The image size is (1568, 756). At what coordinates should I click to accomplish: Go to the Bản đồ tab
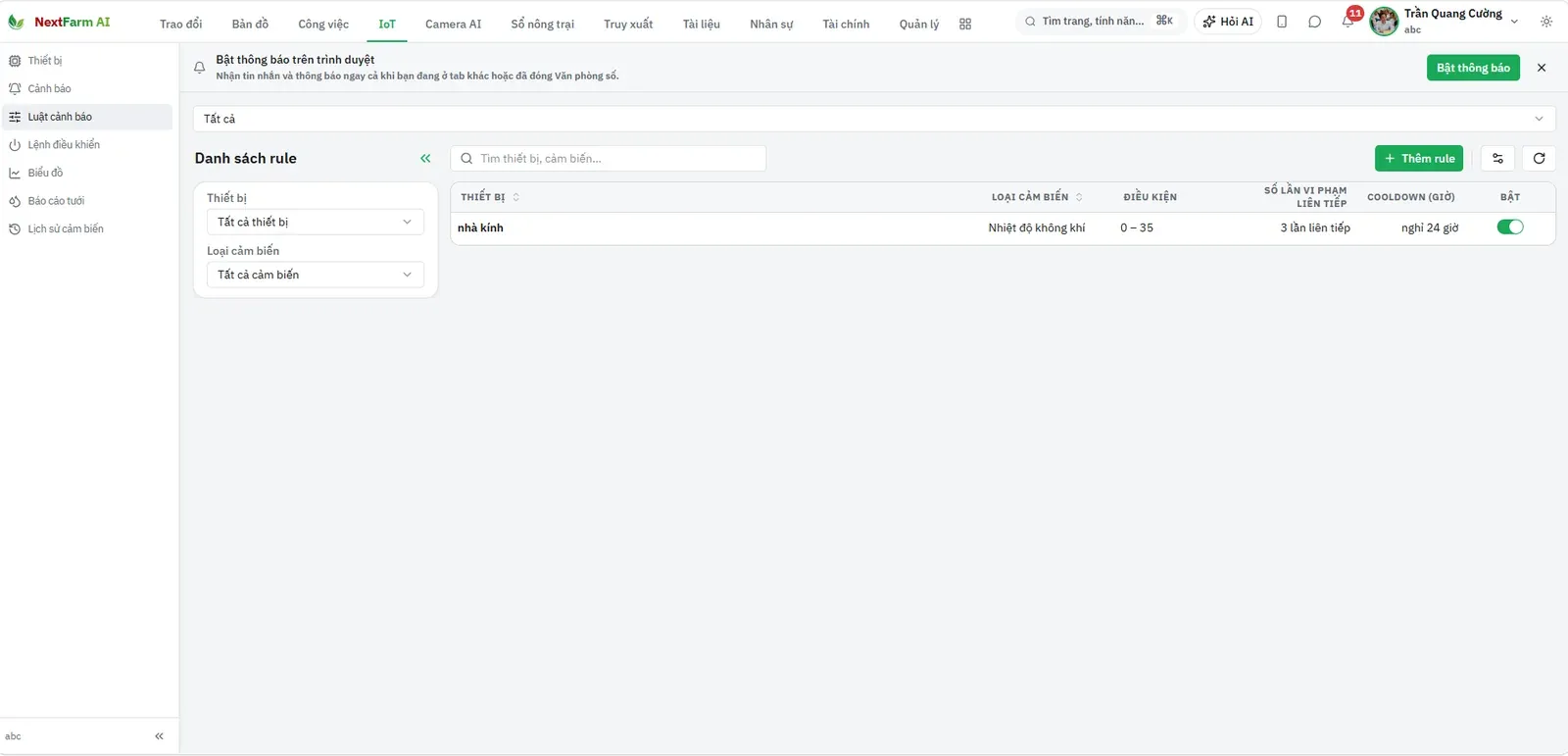250,24
